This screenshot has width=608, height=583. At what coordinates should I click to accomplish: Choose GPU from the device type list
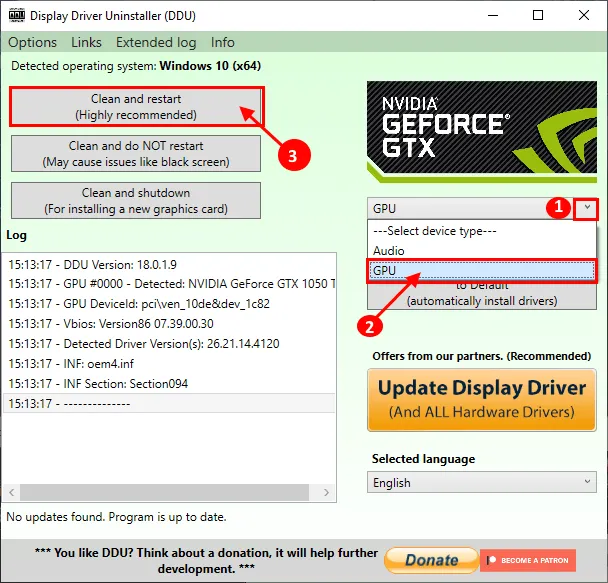[x=481, y=270]
